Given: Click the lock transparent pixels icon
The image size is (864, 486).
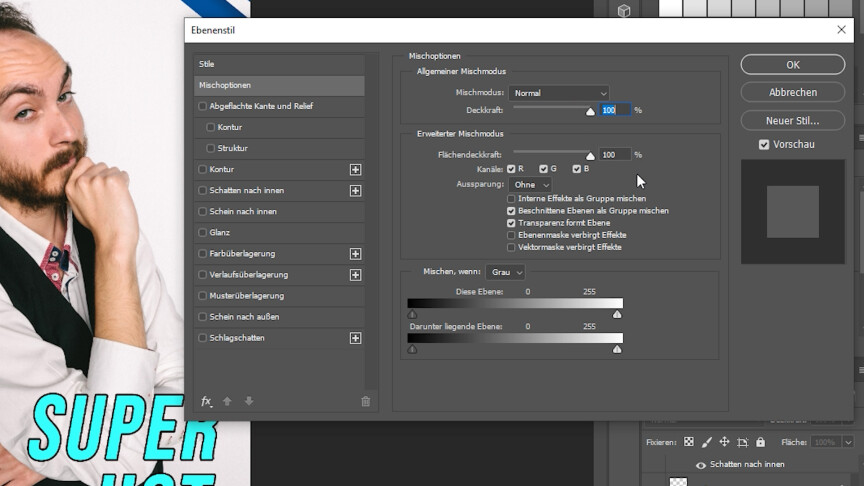Looking at the screenshot, I should pos(688,442).
